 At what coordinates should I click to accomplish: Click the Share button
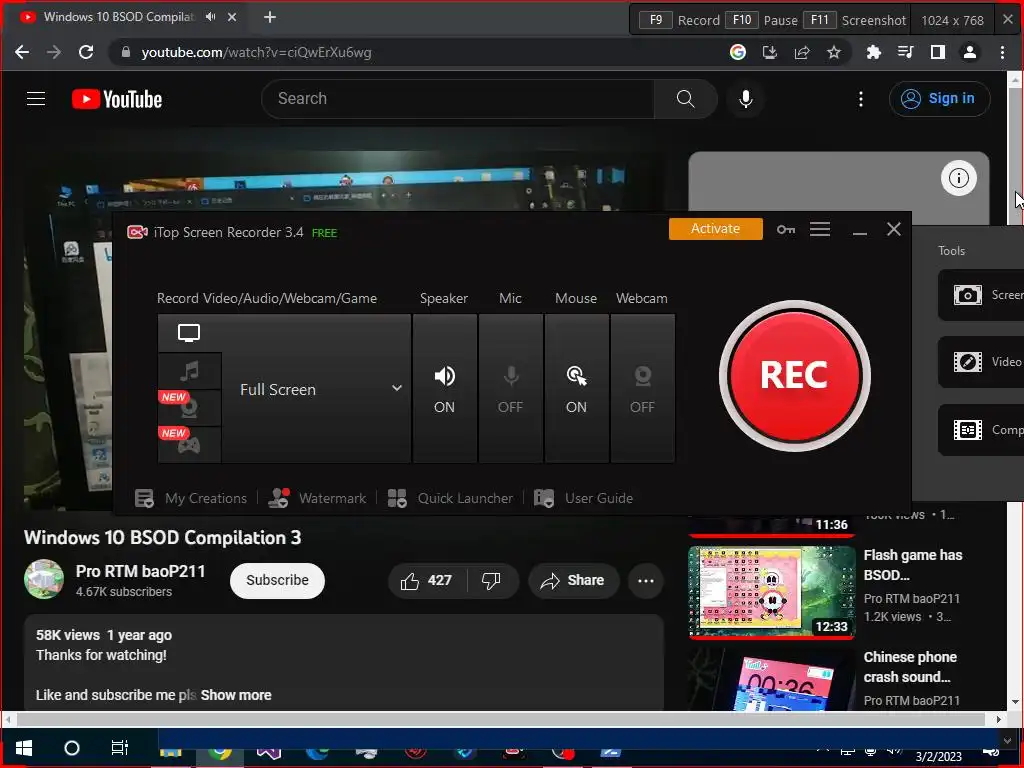573,581
